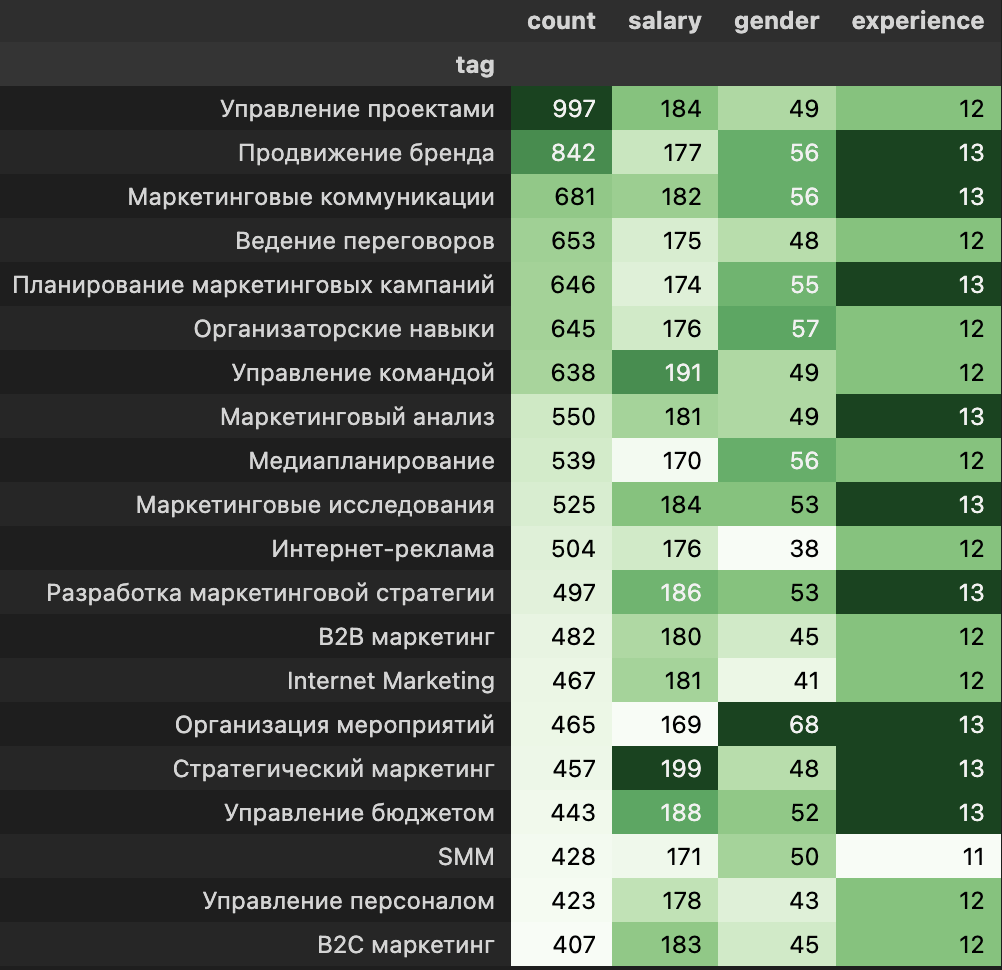Click the count cell showing 842
1002x970 pixels.
click(x=573, y=153)
